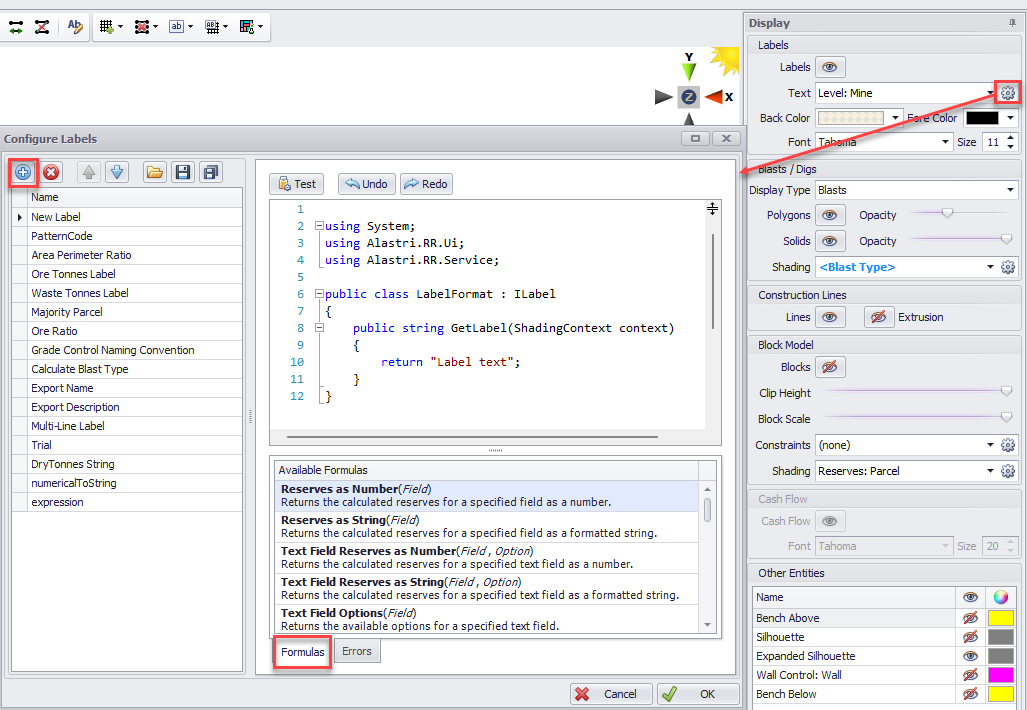Toggle Labels visibility eye button
Screen dimensions: 1027x710
(830, 67)
